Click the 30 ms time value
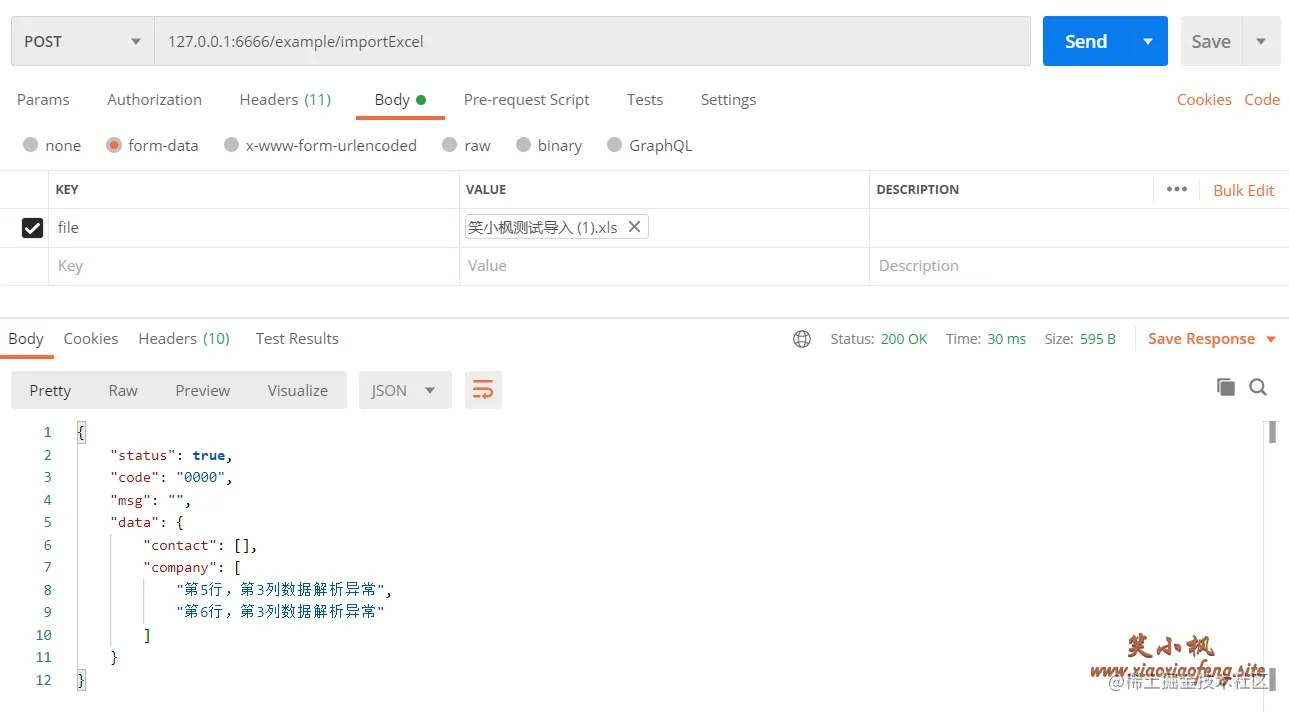Viewport: 1289px width, 712px height. (1006, 339)
